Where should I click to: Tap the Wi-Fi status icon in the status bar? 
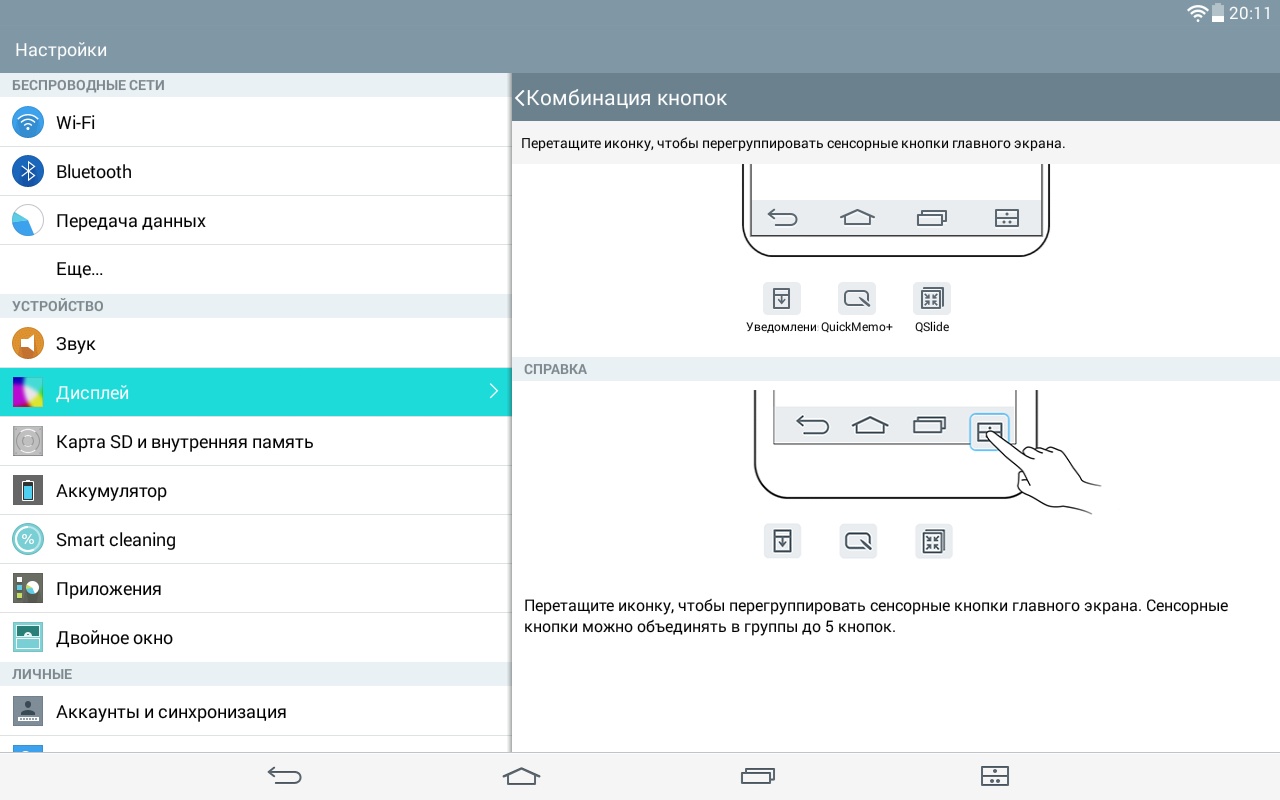pyautogui.click(x=1197, y=13)
